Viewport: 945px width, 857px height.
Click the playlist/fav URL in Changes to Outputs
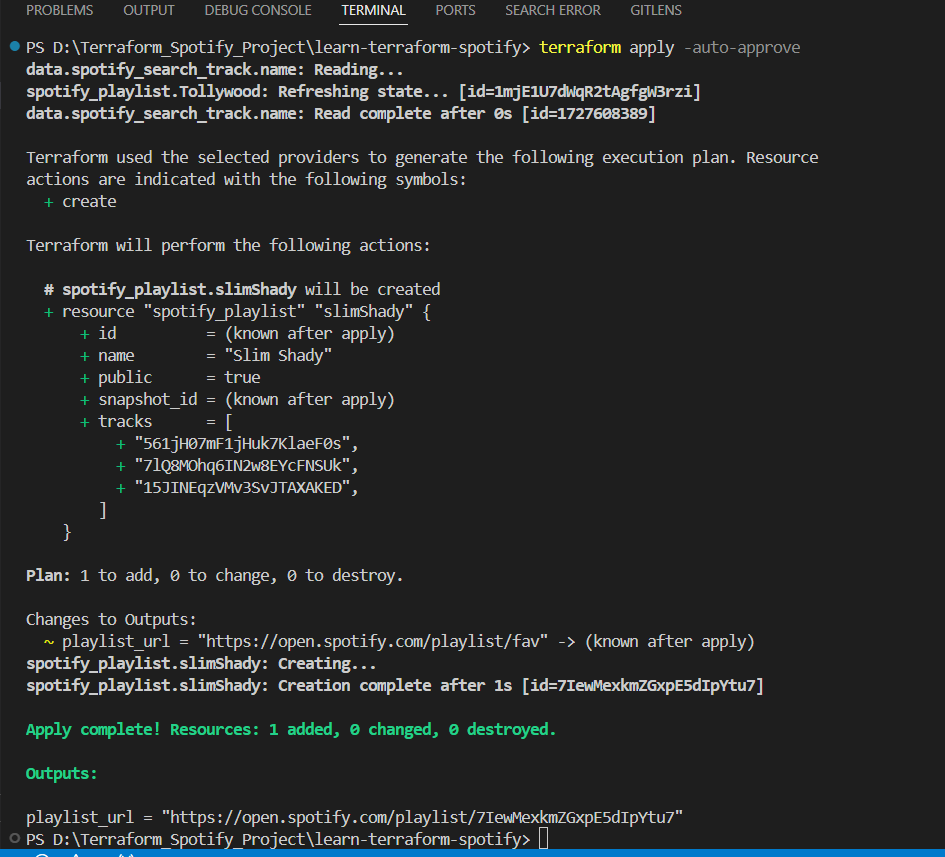tap(372, 641)
